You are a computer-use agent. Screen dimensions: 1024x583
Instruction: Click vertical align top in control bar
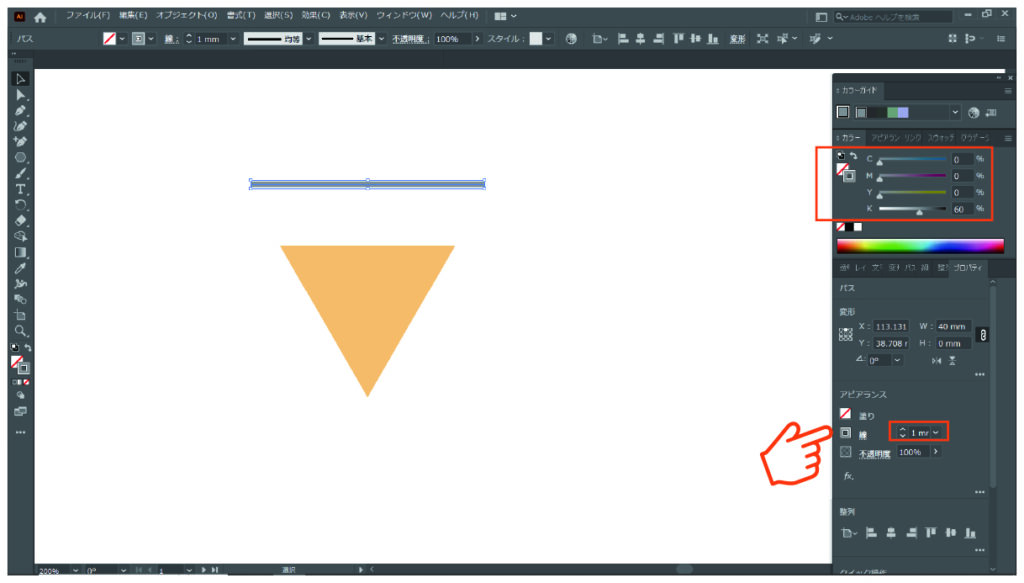679,39
